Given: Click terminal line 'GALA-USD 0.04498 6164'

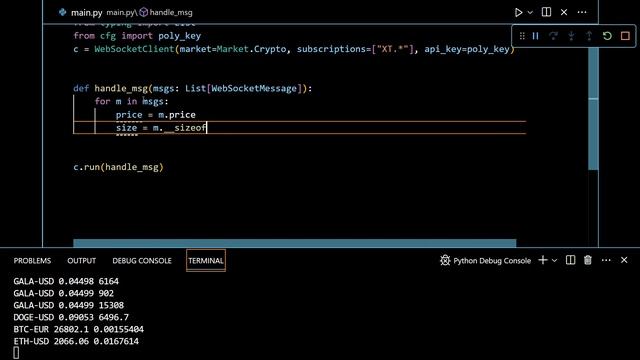Looking at the screenshot, I should point(66,281).
